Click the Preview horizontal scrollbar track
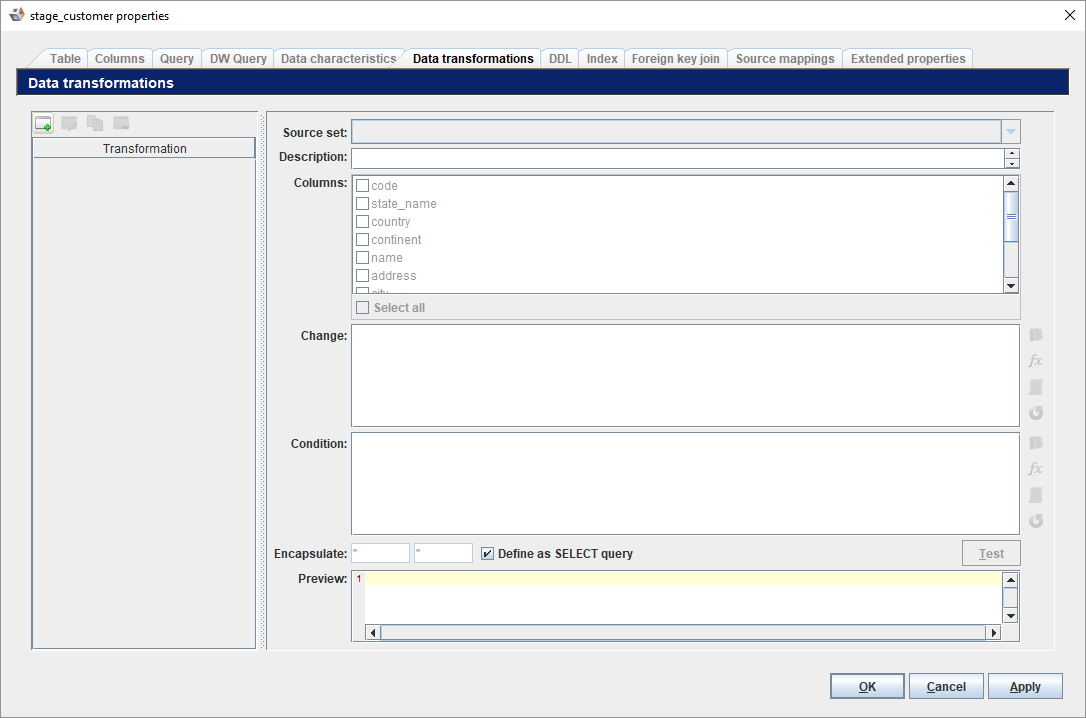Image resolution: width=1086 pixels, height=718 pixels. 683,632
